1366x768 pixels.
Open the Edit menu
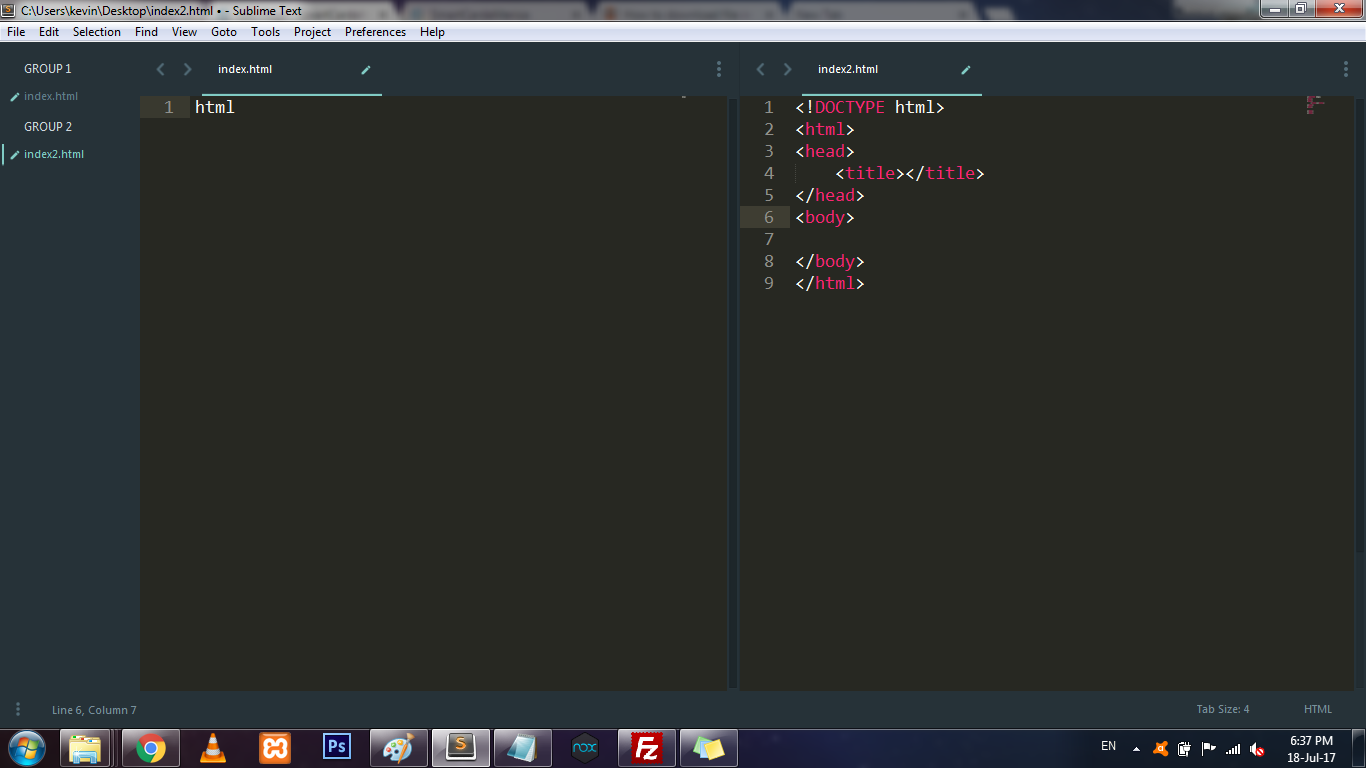[49, 32]
